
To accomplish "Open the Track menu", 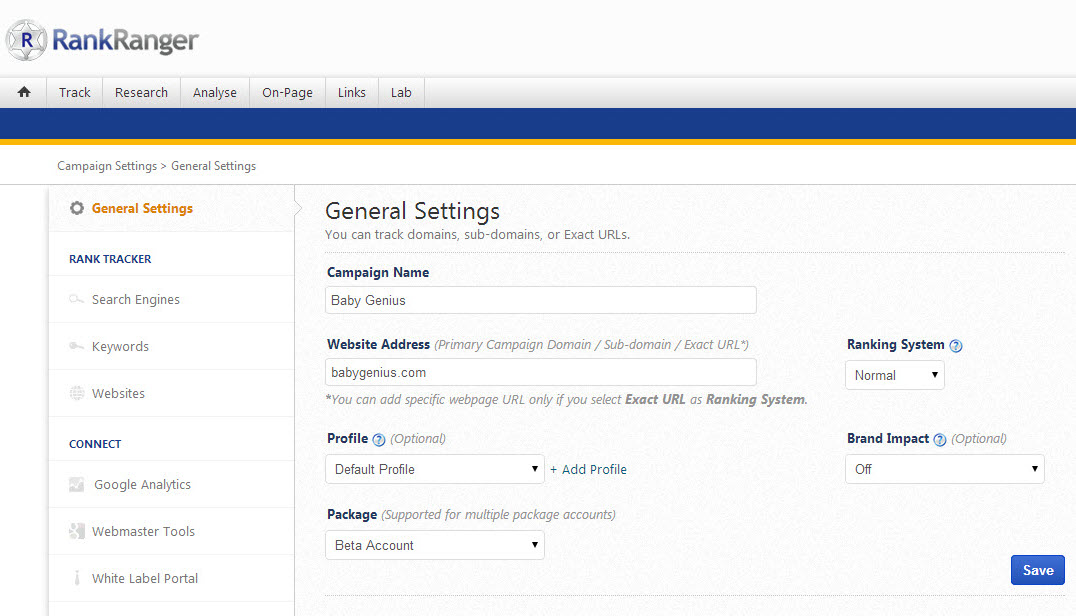I will pyautogui.click(x=74, y=92).
